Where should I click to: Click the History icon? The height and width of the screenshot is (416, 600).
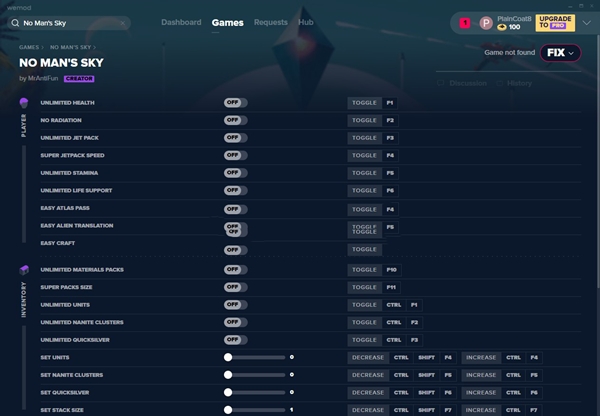click(499, 83)
